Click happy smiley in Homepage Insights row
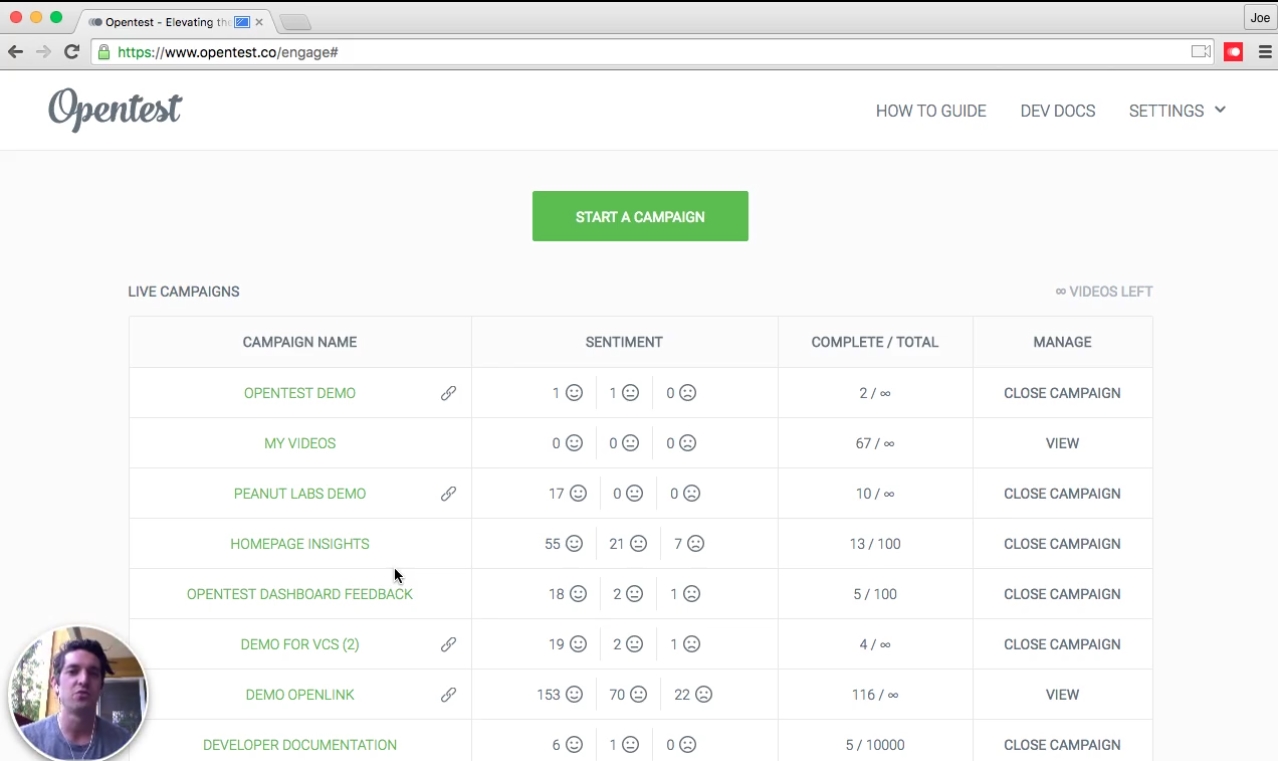The image size is (1278, 761). (x=574, y=544)
